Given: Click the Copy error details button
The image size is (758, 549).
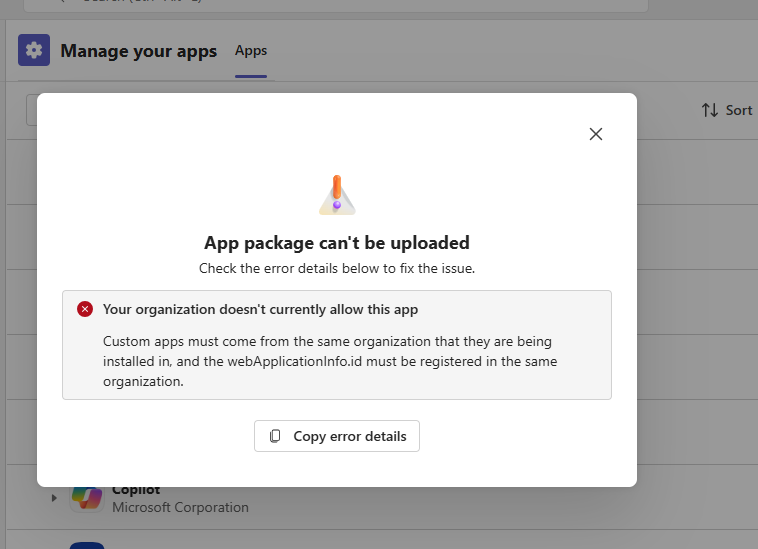Looking at the screenshot, I should pyautogui.click(x=337, y=436).
